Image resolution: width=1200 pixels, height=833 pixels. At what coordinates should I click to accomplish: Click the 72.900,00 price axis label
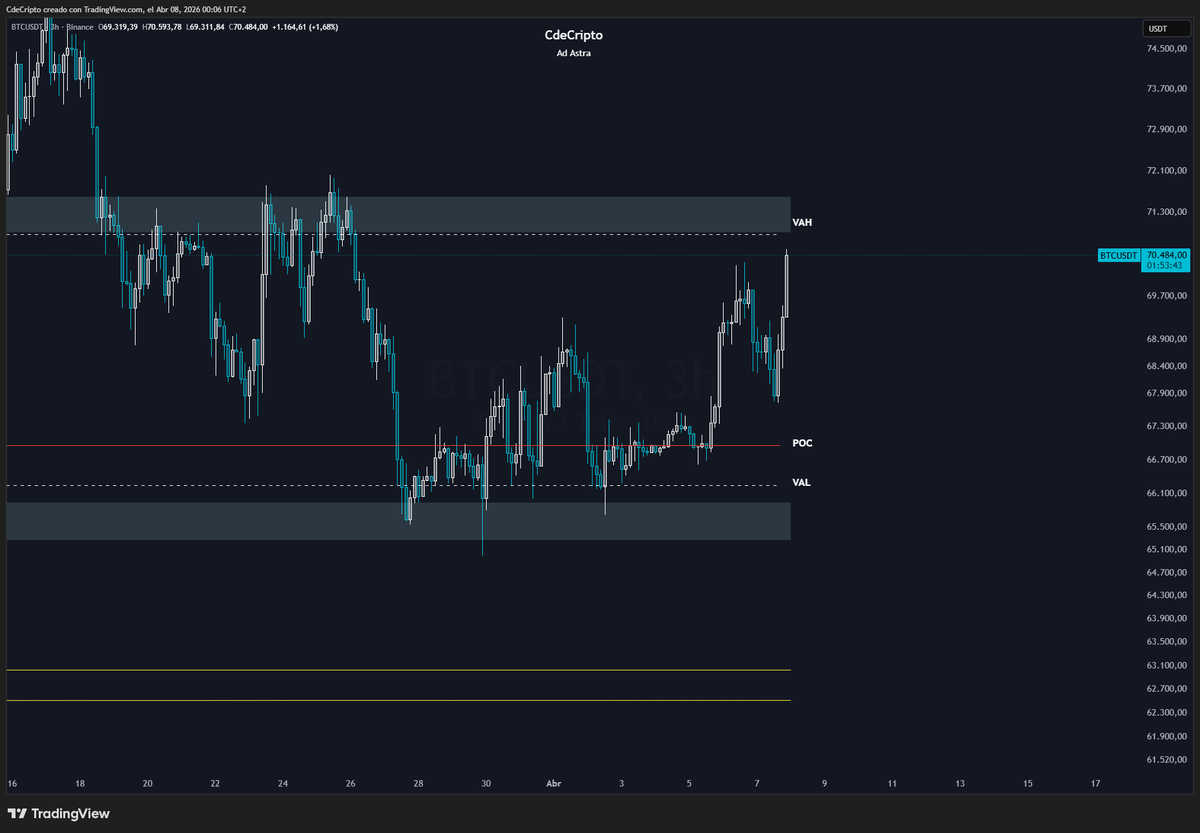1166,130
